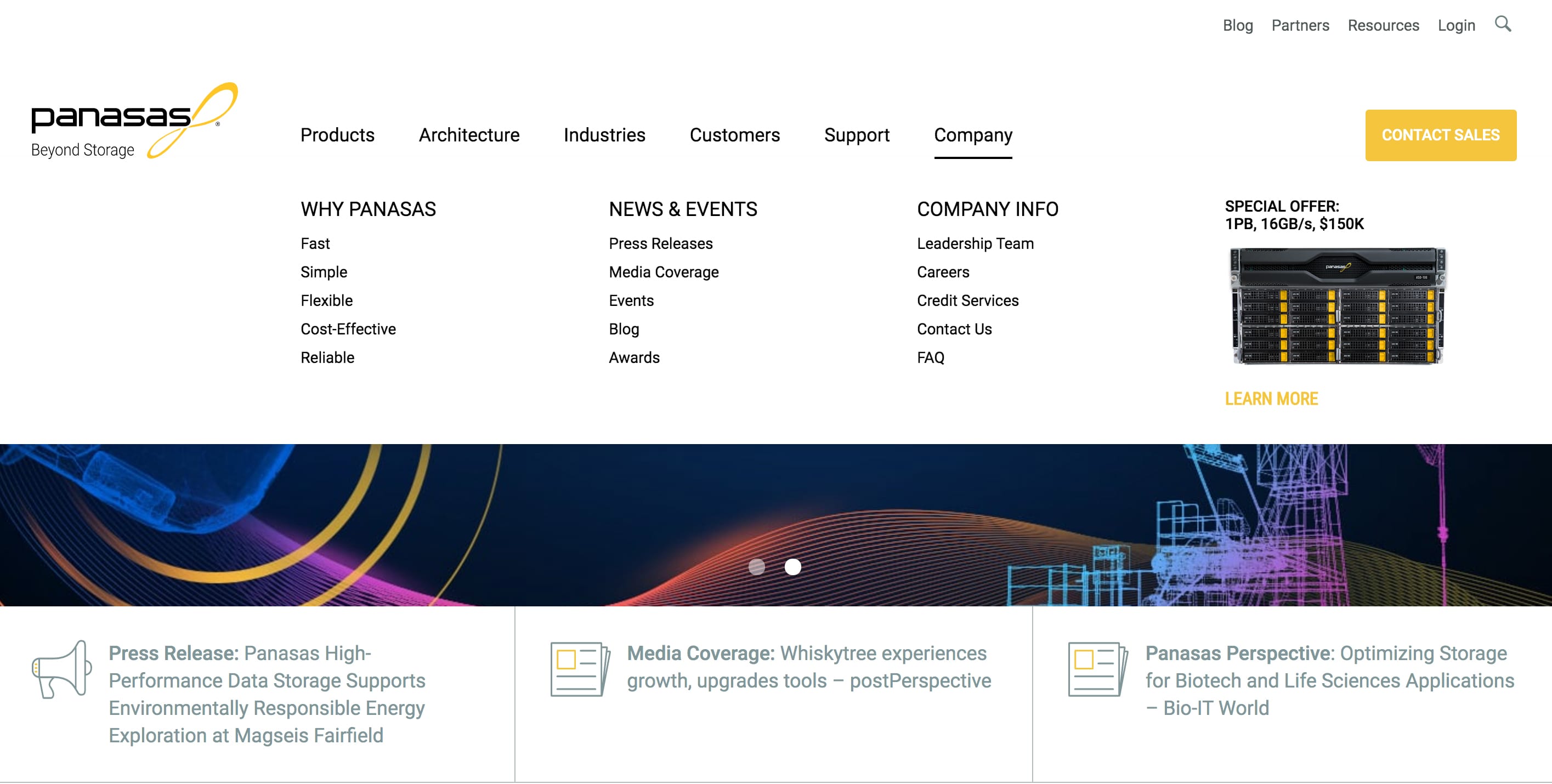Open the Awards link
This screenshot has height=784, width=1552.
pos(634,357)
